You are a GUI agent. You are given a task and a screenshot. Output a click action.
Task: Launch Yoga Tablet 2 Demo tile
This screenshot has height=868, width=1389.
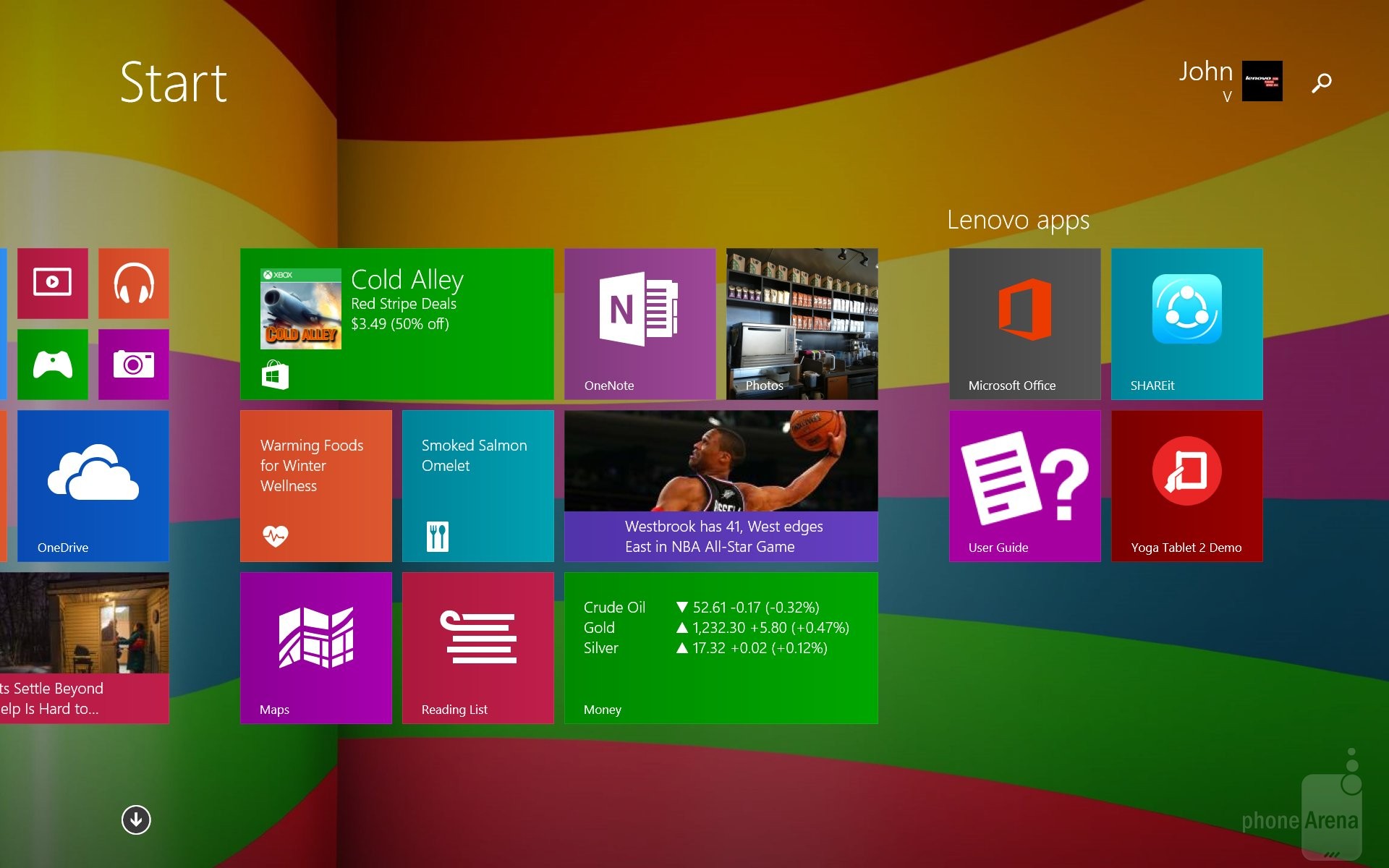pyautogui.click(x=1186, y=485)
